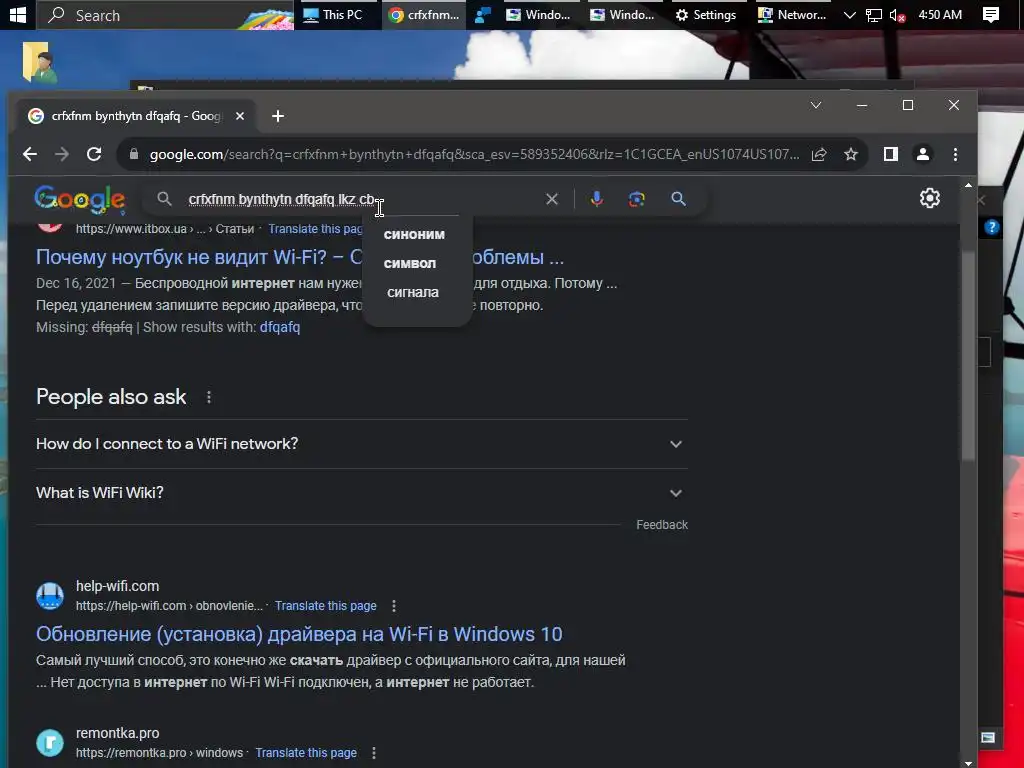1024x768 pixels.
Task: Open the notification center icon
Action: coord(991,14)
